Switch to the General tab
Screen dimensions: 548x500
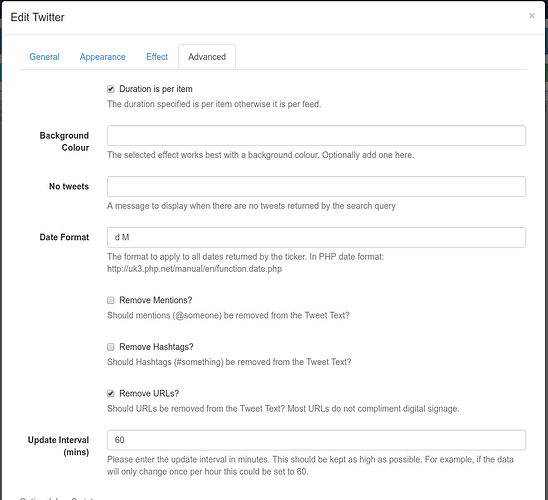44,57
